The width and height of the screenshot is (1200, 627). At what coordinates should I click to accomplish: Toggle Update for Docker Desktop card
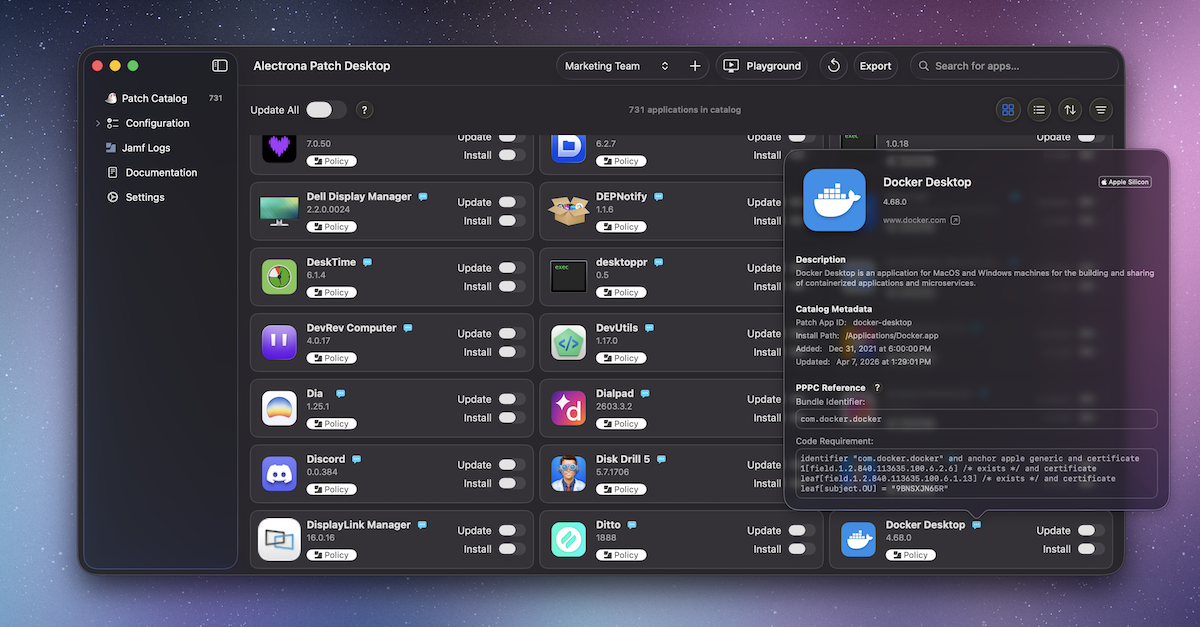[x=1091, y=531]
